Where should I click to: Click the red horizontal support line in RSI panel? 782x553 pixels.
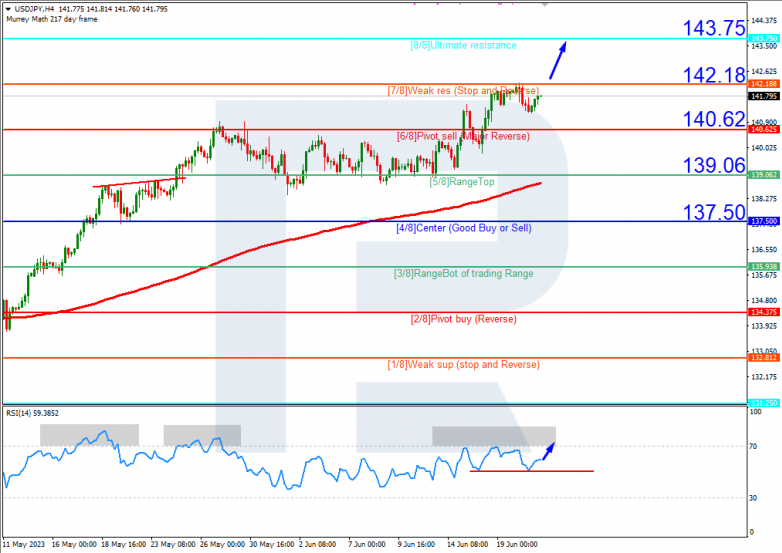pos(532,471)
